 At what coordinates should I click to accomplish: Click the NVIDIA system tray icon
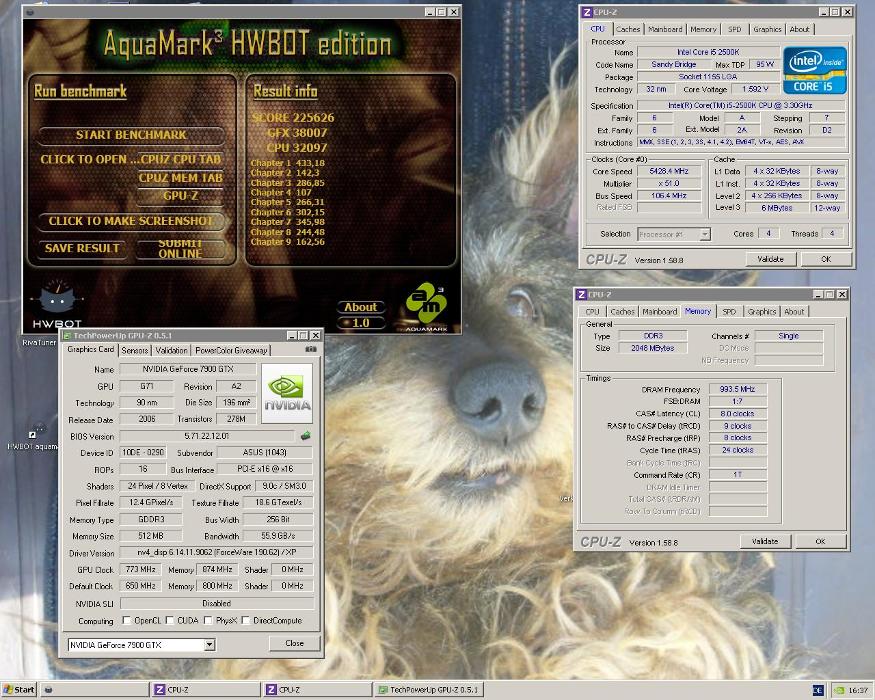[839, 691]
